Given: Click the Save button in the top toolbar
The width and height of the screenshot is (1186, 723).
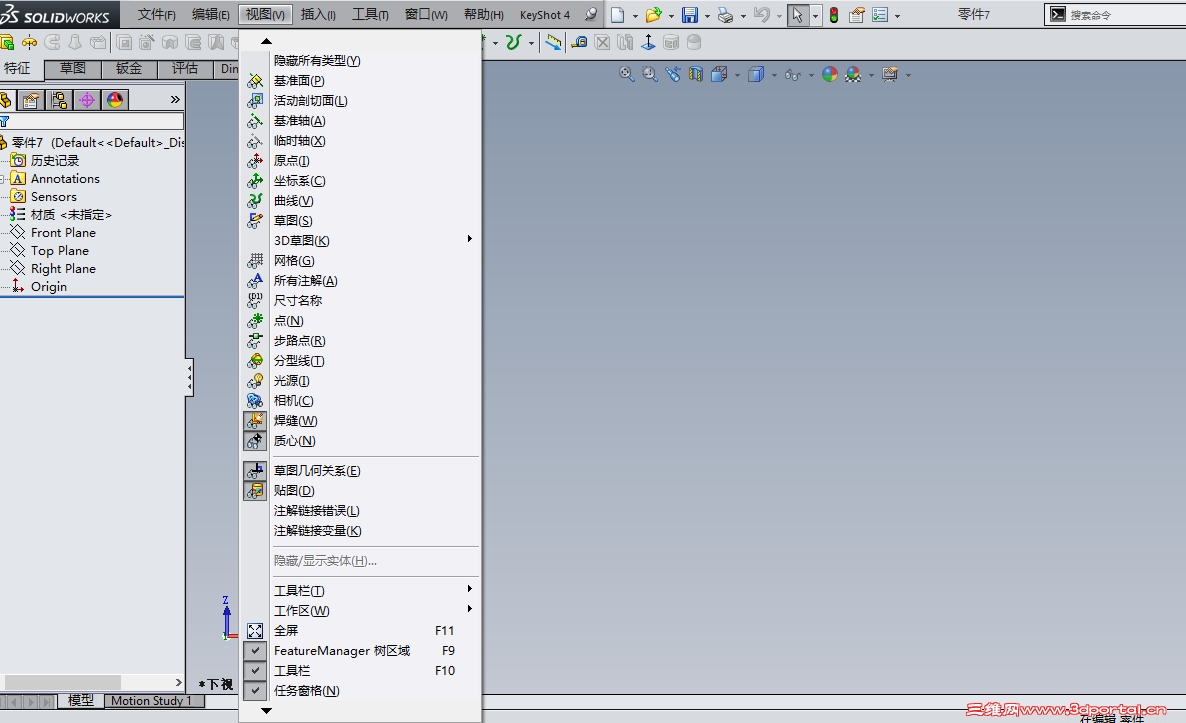Looking at the screenshot, I should point(691,15).
